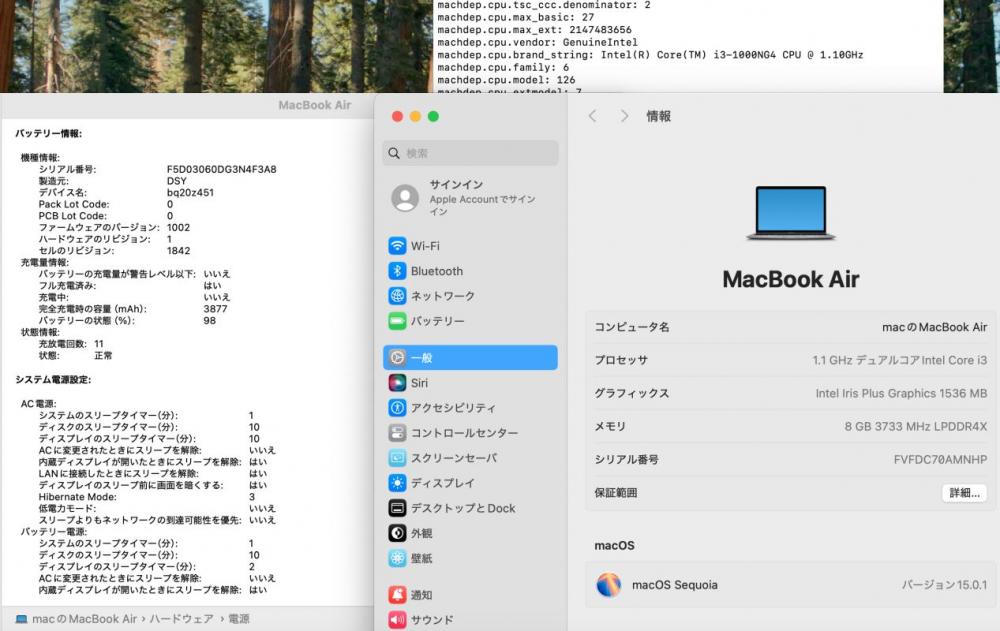Select バッテリー label in sidebar
The image size is (1000, 631).
tap(438, 321)
